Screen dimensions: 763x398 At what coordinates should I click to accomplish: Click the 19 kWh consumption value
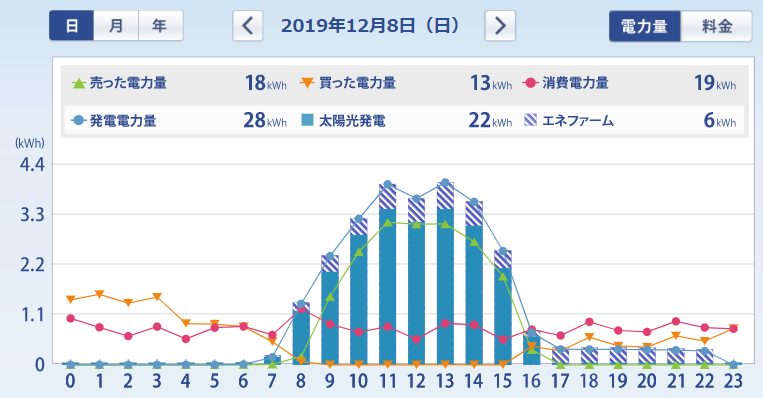tap(715, 83)
